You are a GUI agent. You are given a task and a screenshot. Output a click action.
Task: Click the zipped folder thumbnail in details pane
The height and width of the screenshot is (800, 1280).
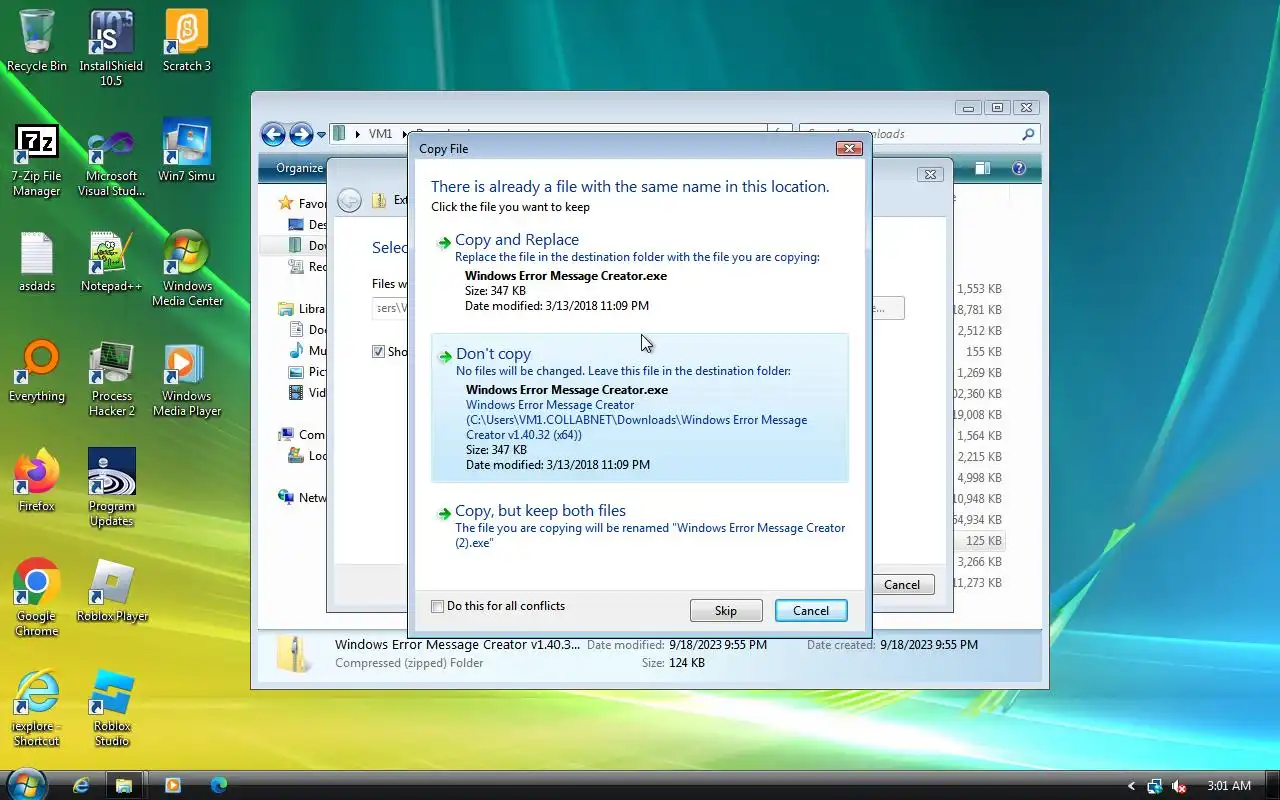tap(294, 654)
